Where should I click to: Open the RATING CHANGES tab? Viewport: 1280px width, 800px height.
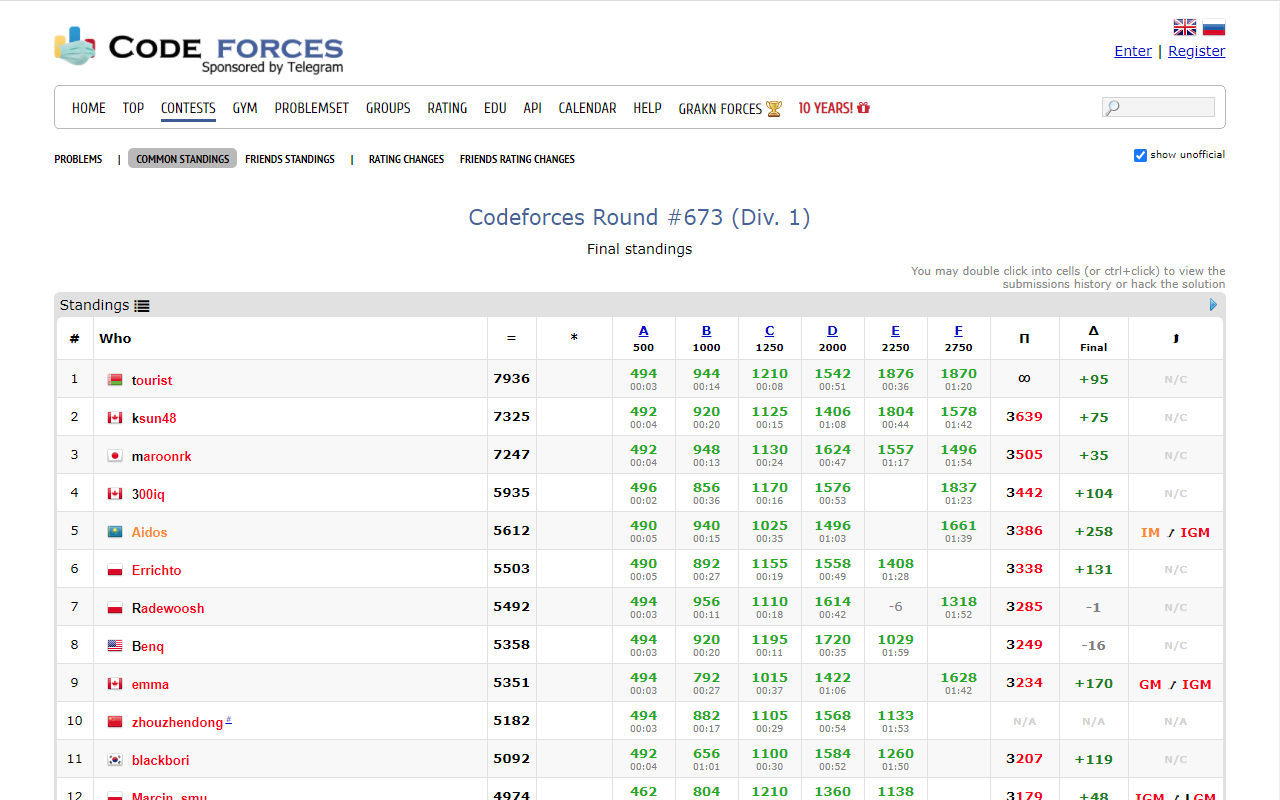point(406,159)
